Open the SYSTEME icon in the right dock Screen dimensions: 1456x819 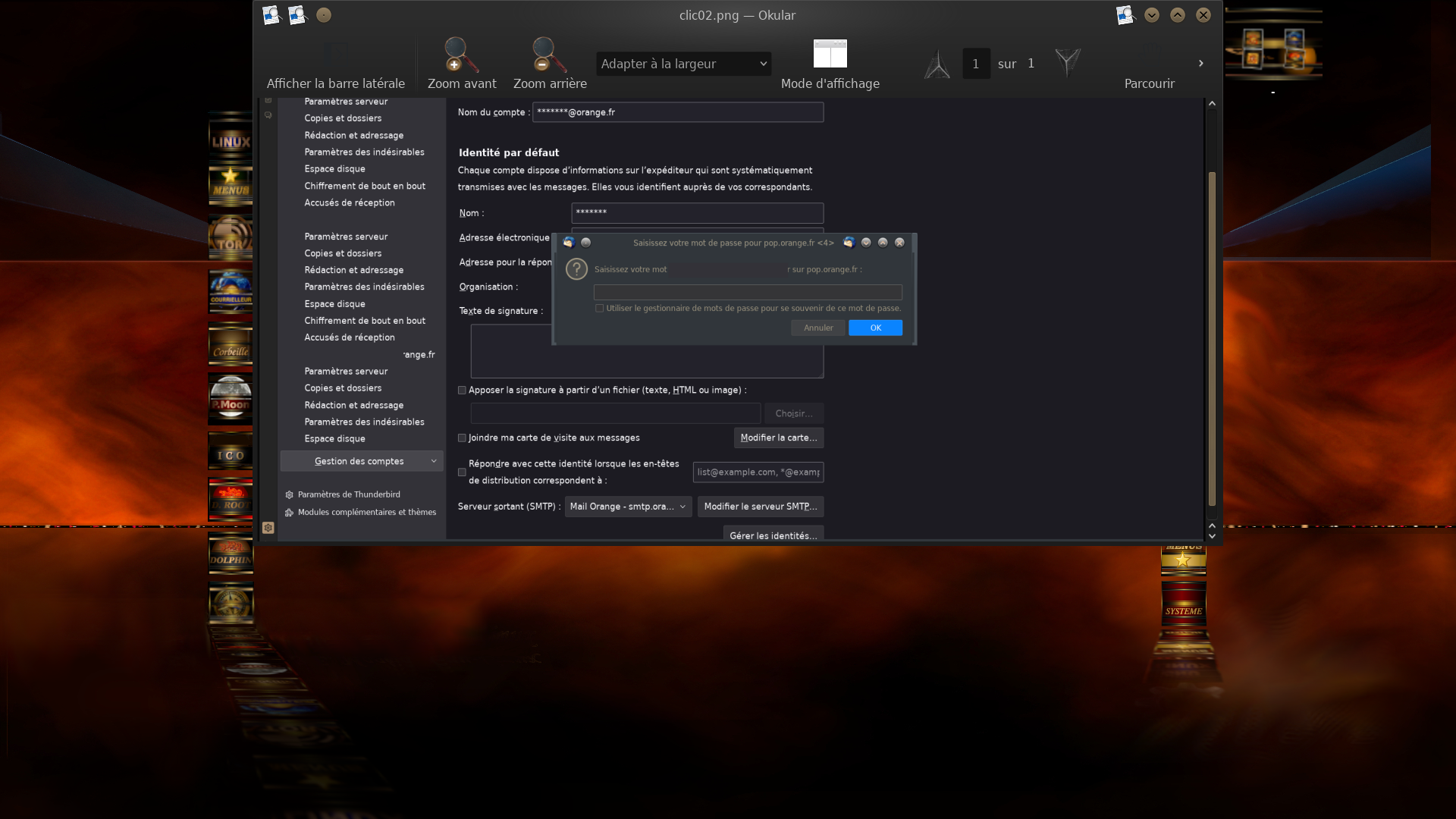pyautogui.click(x=1184, y=604)
